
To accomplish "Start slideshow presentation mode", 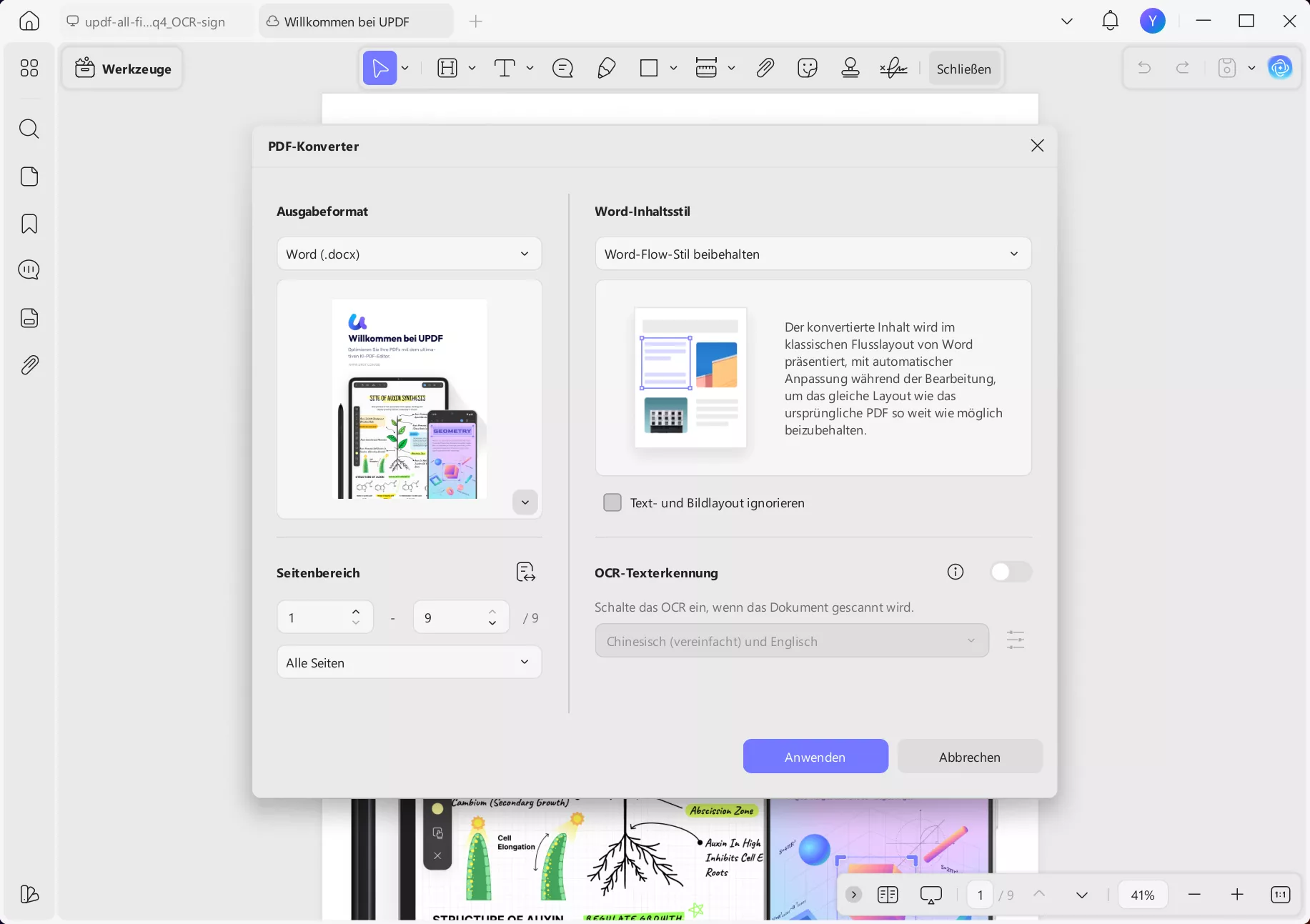I will [931, 895].
